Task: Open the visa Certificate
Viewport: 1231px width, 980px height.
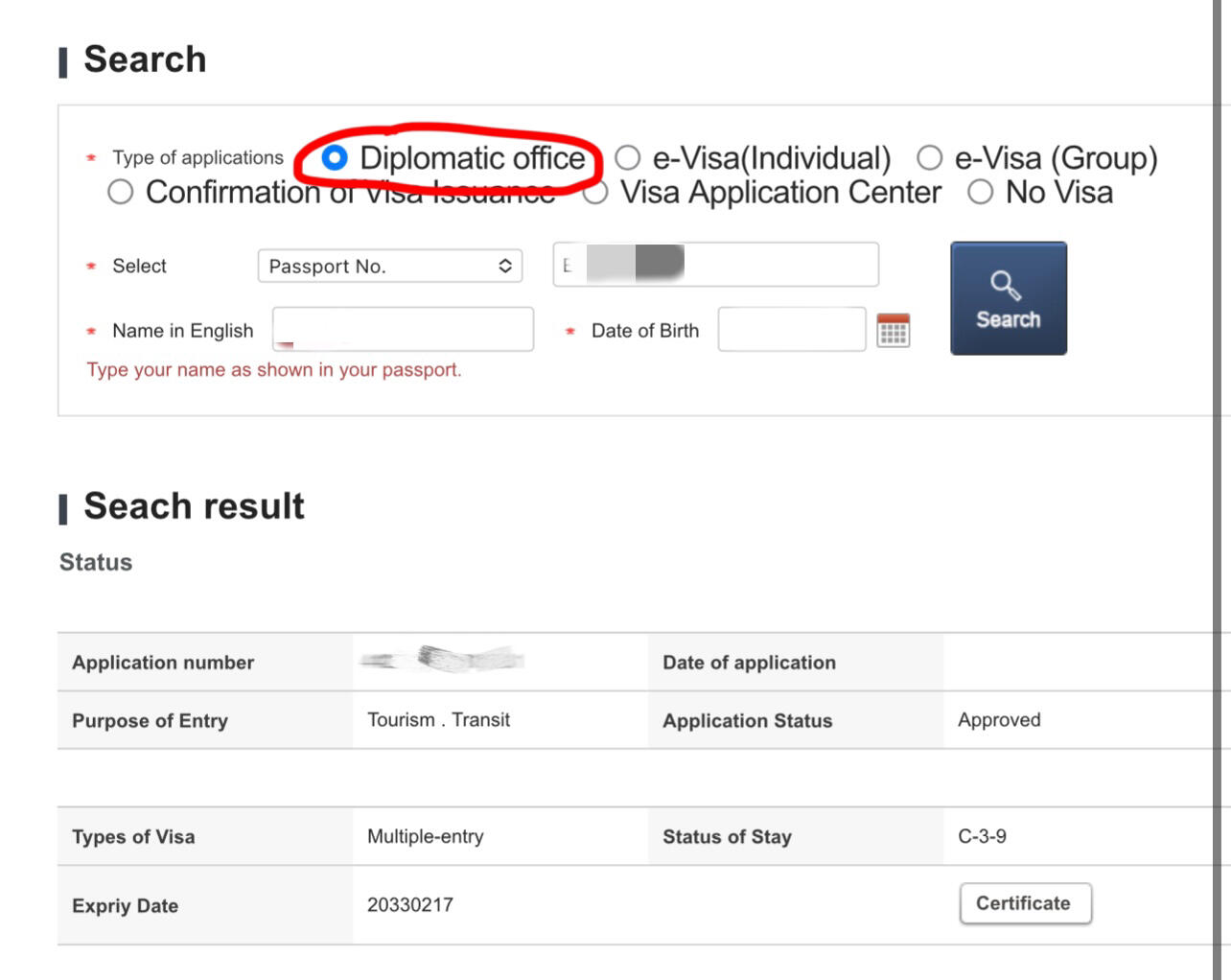Action: 1025,903
